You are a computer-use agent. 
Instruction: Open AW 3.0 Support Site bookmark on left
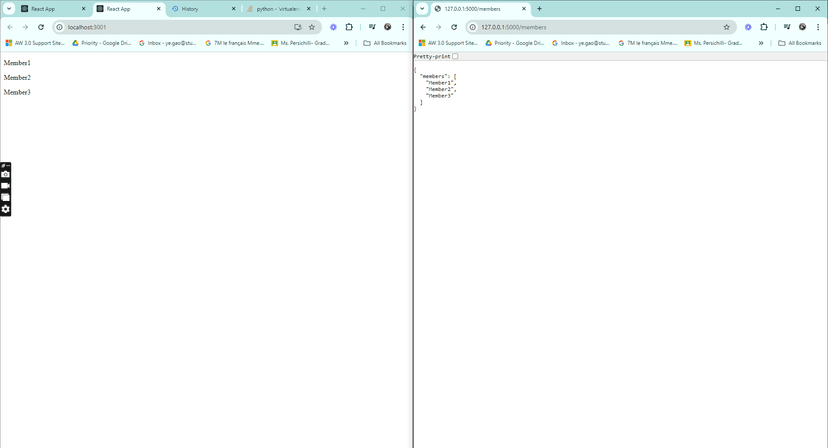click(35, 43)
